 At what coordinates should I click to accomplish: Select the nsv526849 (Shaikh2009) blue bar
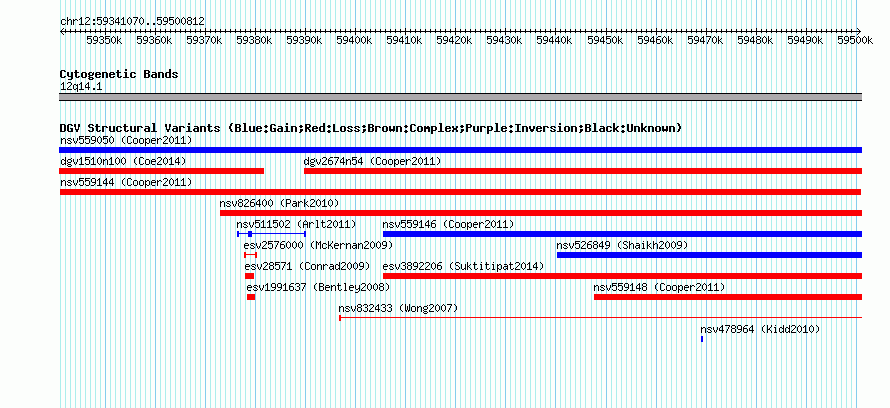point(710,255)
